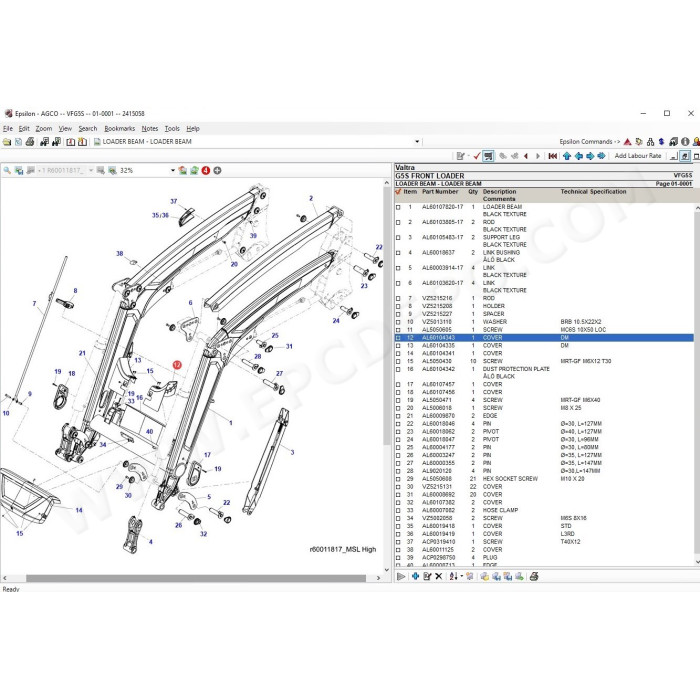Click the red left arrow previous icon
The image size is (700, 700).
pyautogui.click(x=526, y=156)
